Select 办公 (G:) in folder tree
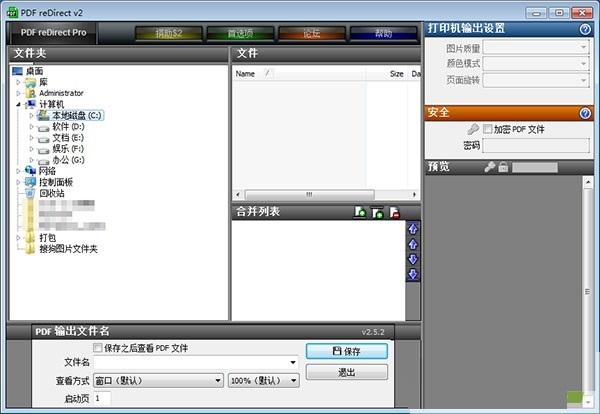 point(68,160)
